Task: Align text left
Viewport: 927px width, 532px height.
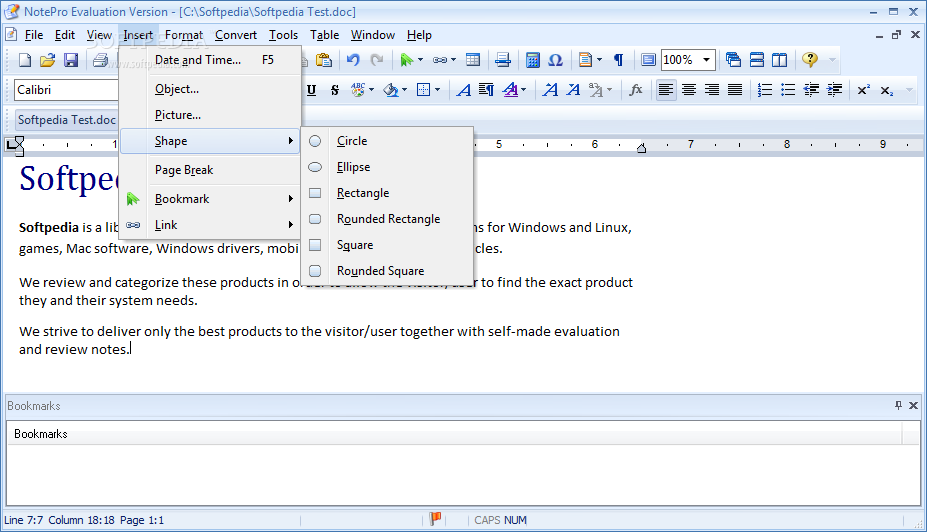Action: pyautogui.click(x=666, y=90)
